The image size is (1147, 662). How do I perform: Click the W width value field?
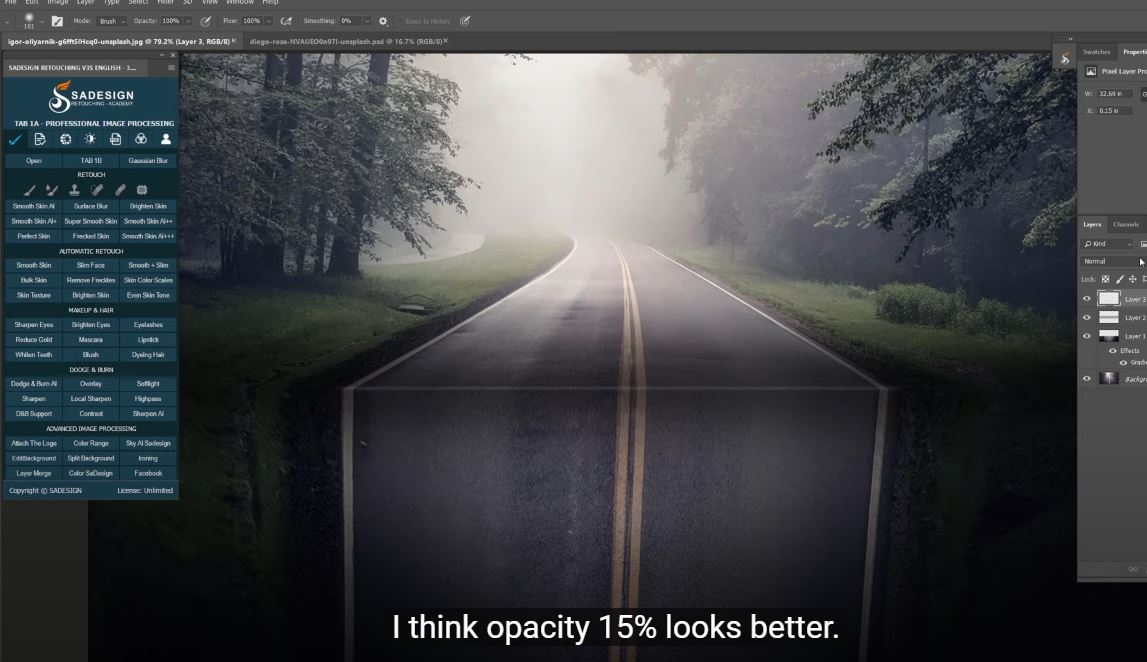[x=1115, y=94]
